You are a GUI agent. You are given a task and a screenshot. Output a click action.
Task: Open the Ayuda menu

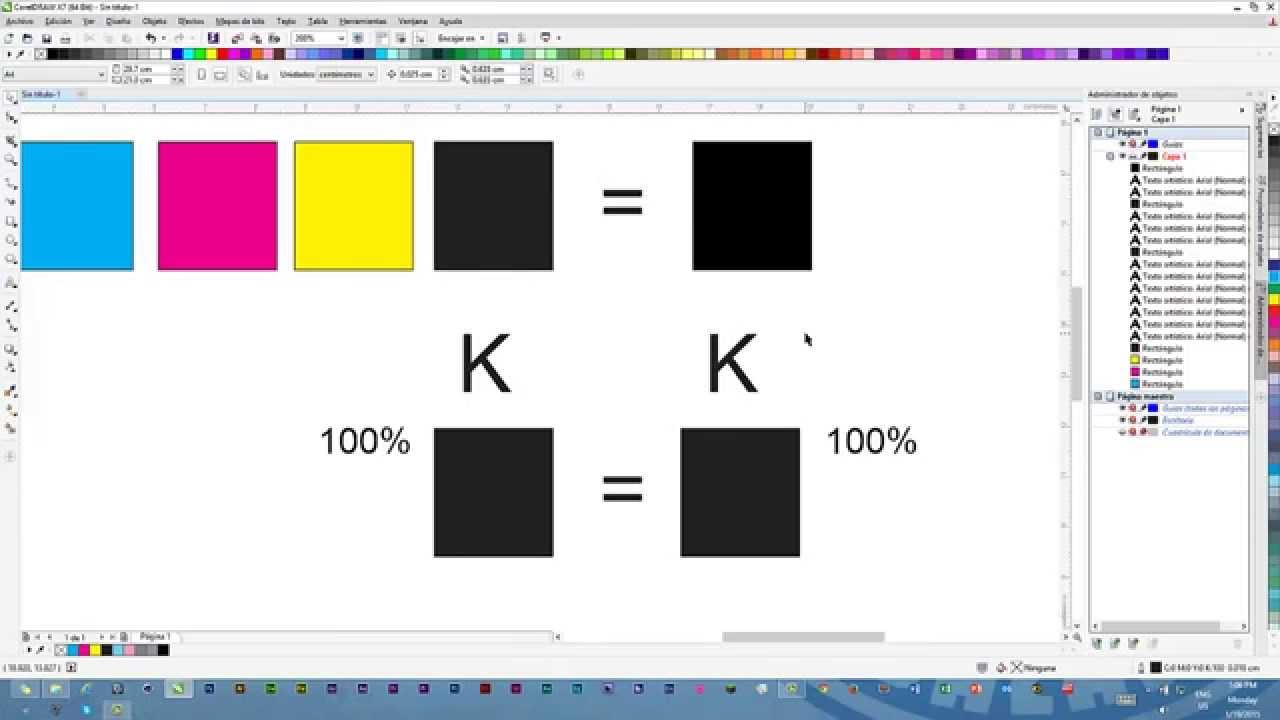click(x=451, y=21)
